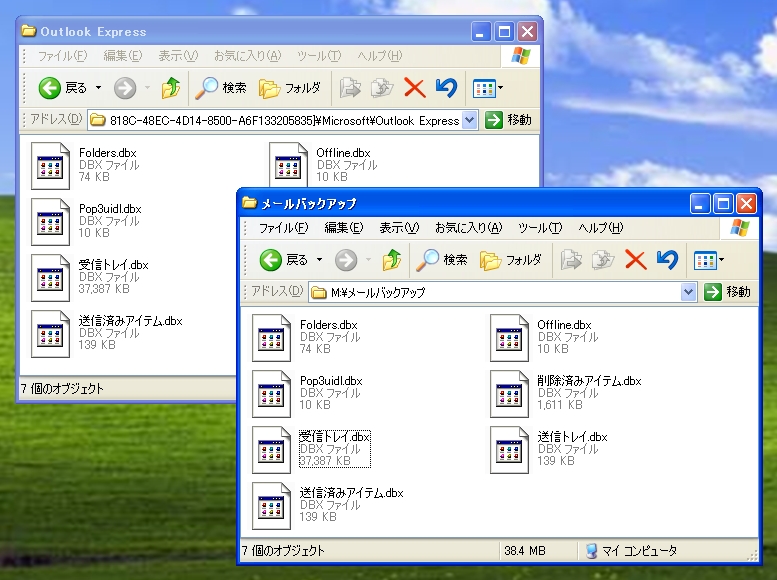Select Folders.dbx in Outlook Express window
The image size is (777, 580).
pyautogui.click(x=84, y=165)
